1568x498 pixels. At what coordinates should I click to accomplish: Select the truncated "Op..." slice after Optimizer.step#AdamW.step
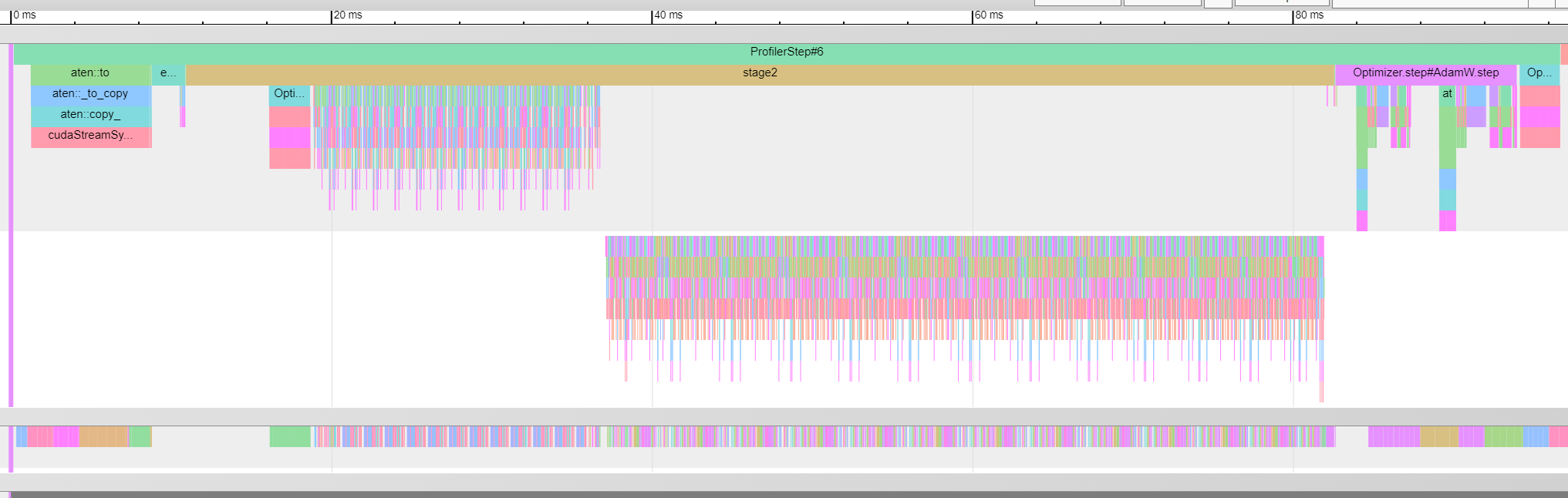coord(1539,73)
